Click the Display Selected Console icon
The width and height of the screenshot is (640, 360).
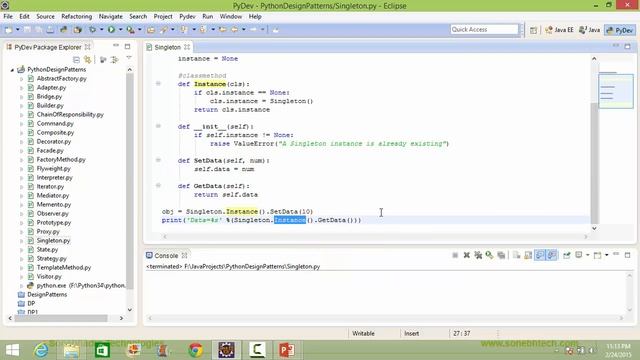579,255
